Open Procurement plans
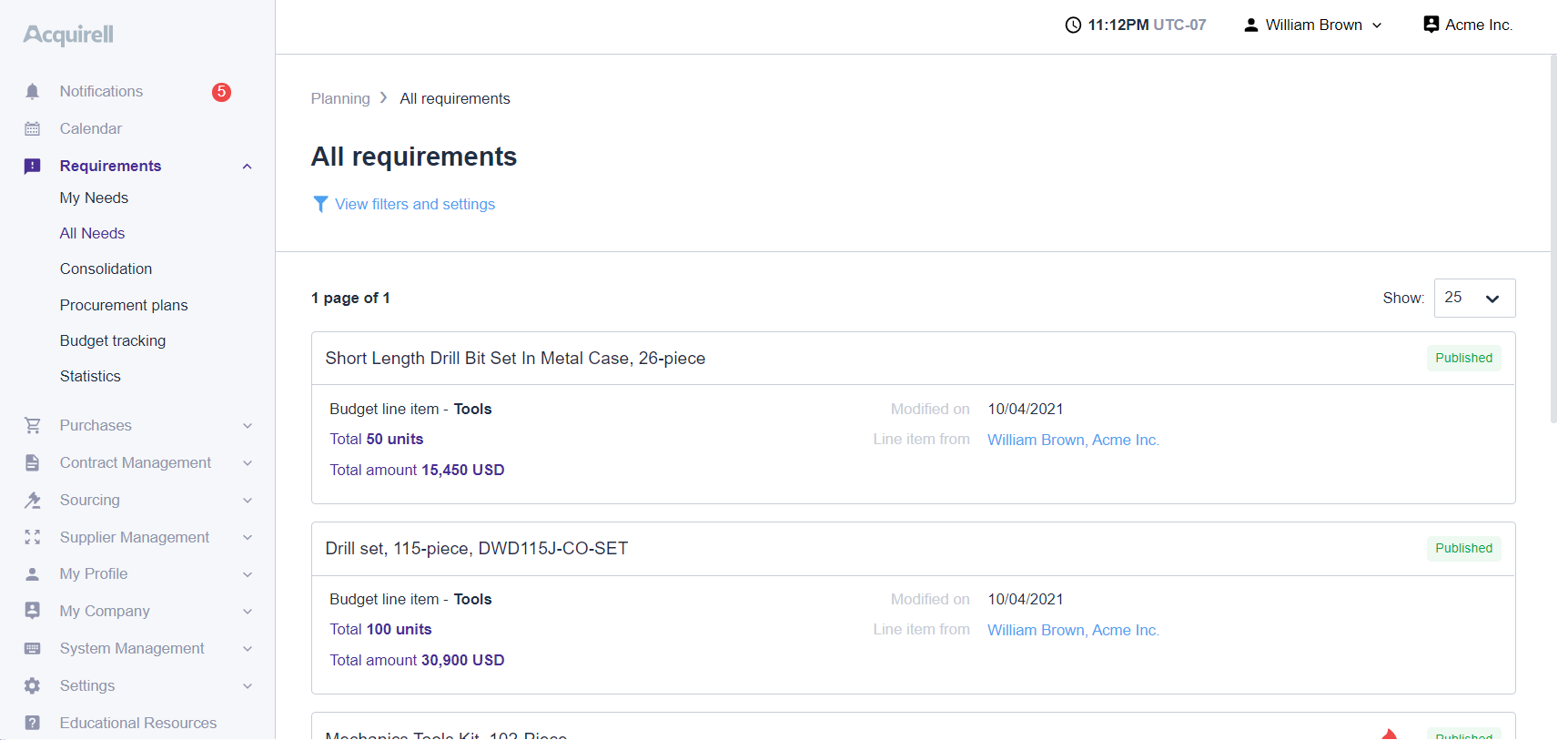This screenshot has height=740, width=1568. (x=124, y=305)
